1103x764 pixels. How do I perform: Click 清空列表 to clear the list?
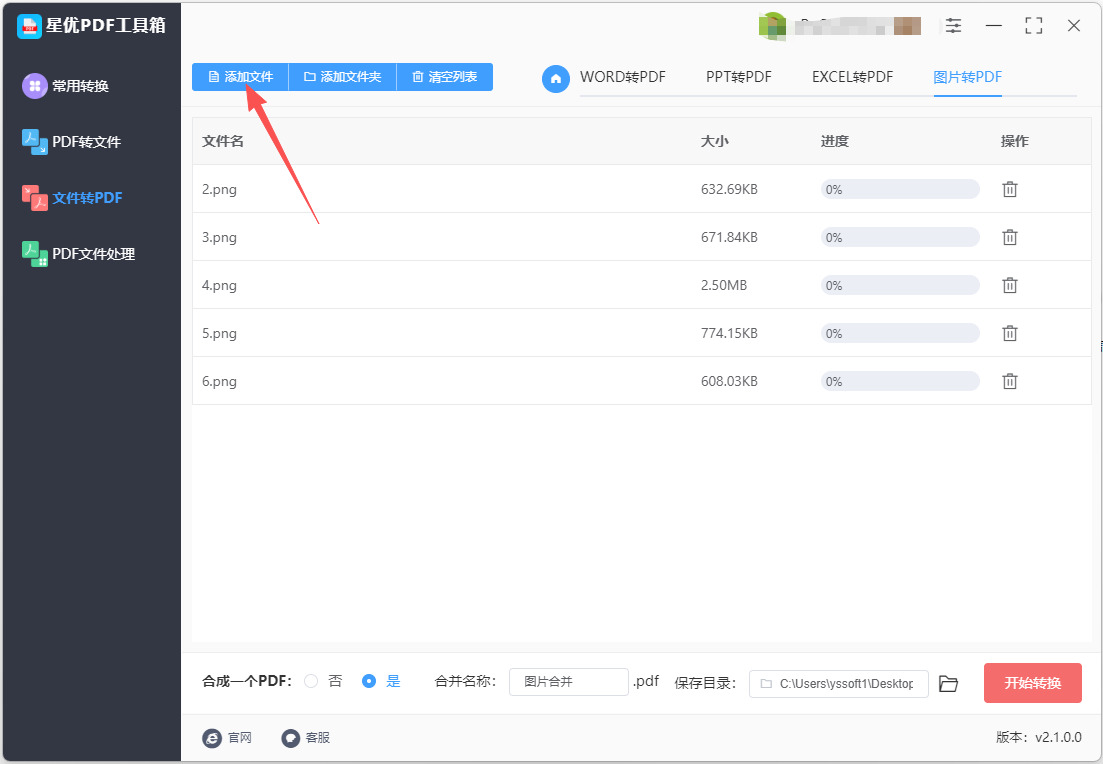[x=445, y=77]
